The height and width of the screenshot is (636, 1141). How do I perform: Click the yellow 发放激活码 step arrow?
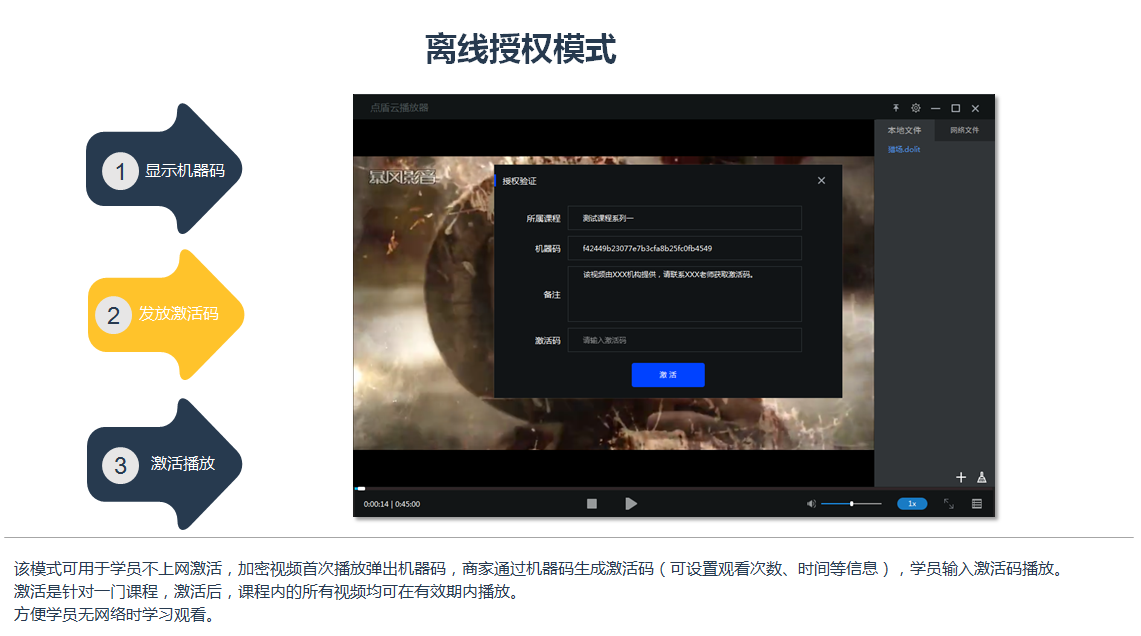tap(160, 314)
